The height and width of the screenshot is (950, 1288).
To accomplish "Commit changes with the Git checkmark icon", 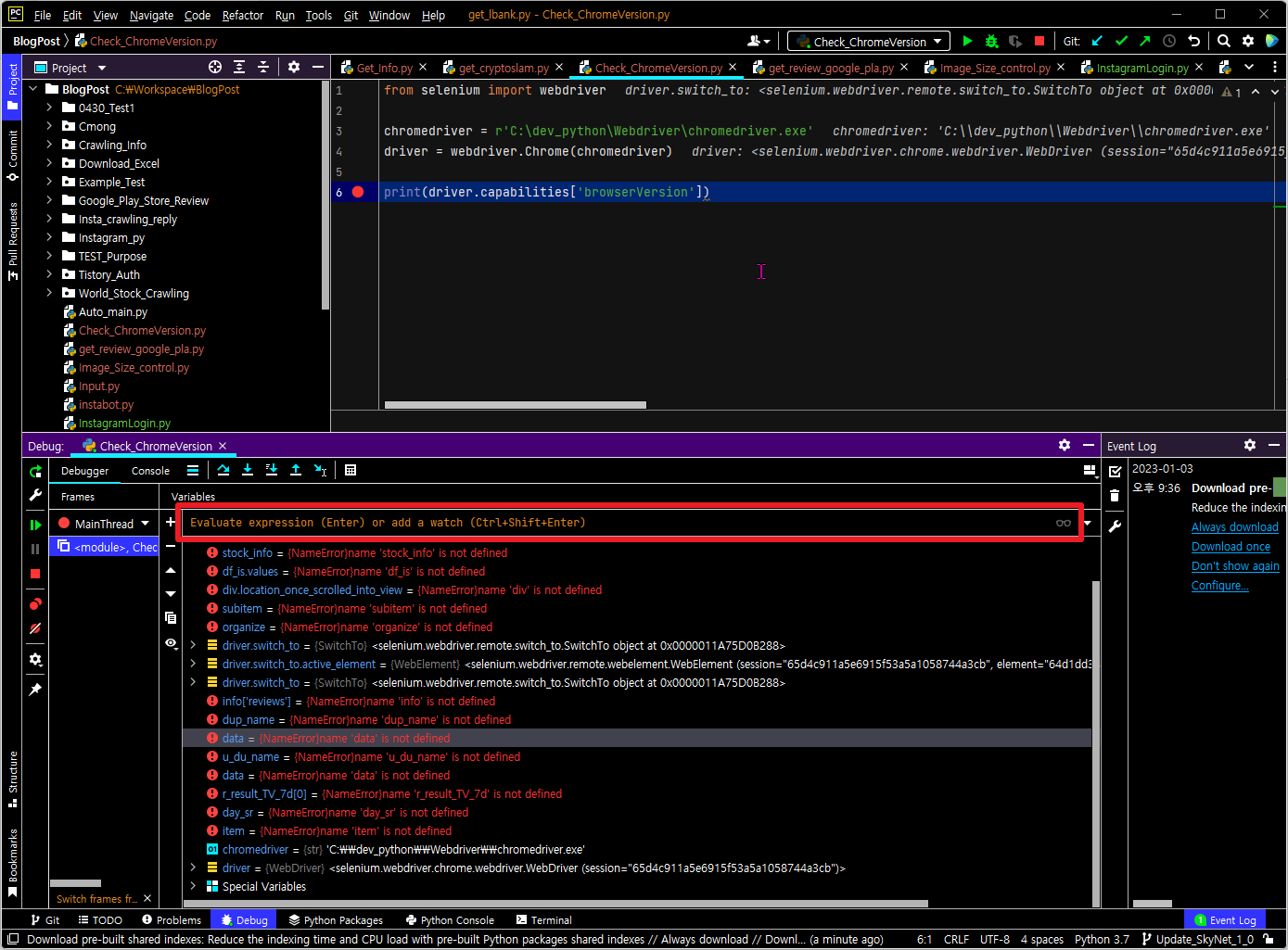I will click(1121, 41).
